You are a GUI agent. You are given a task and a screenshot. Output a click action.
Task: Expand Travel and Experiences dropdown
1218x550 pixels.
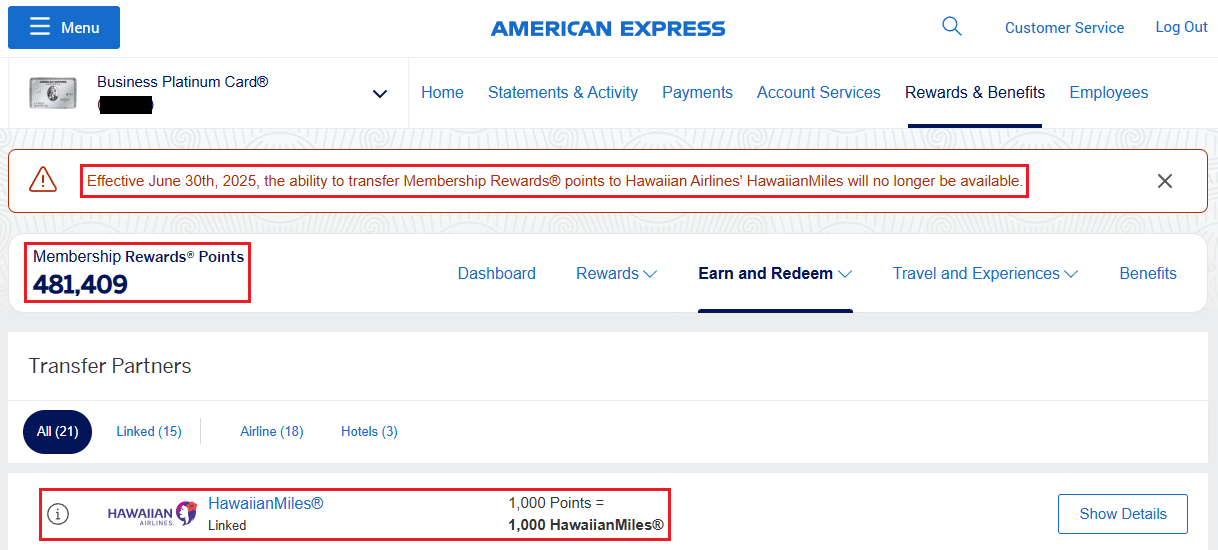tap(985, 273)
